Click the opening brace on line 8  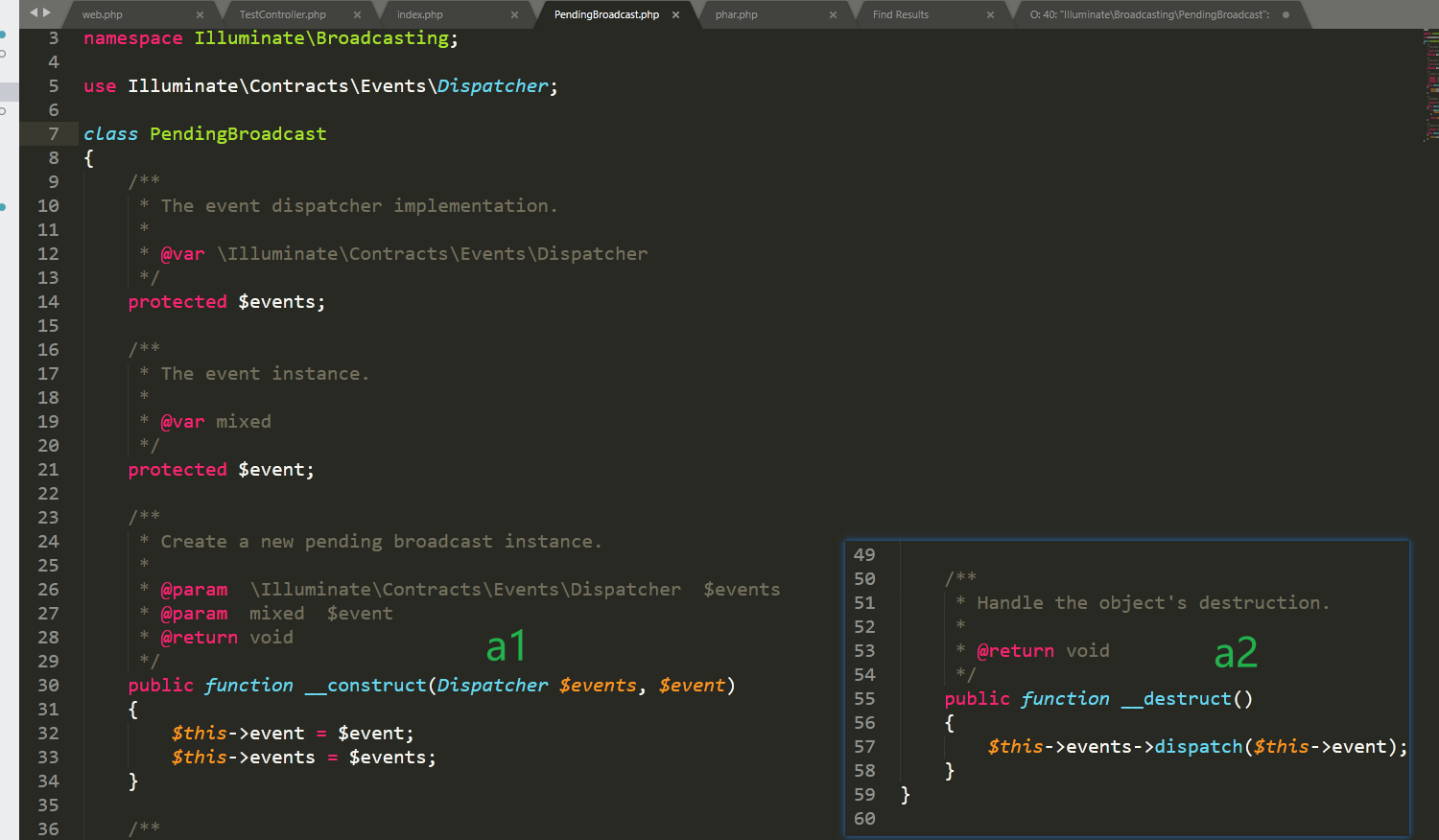click(89, 158)
